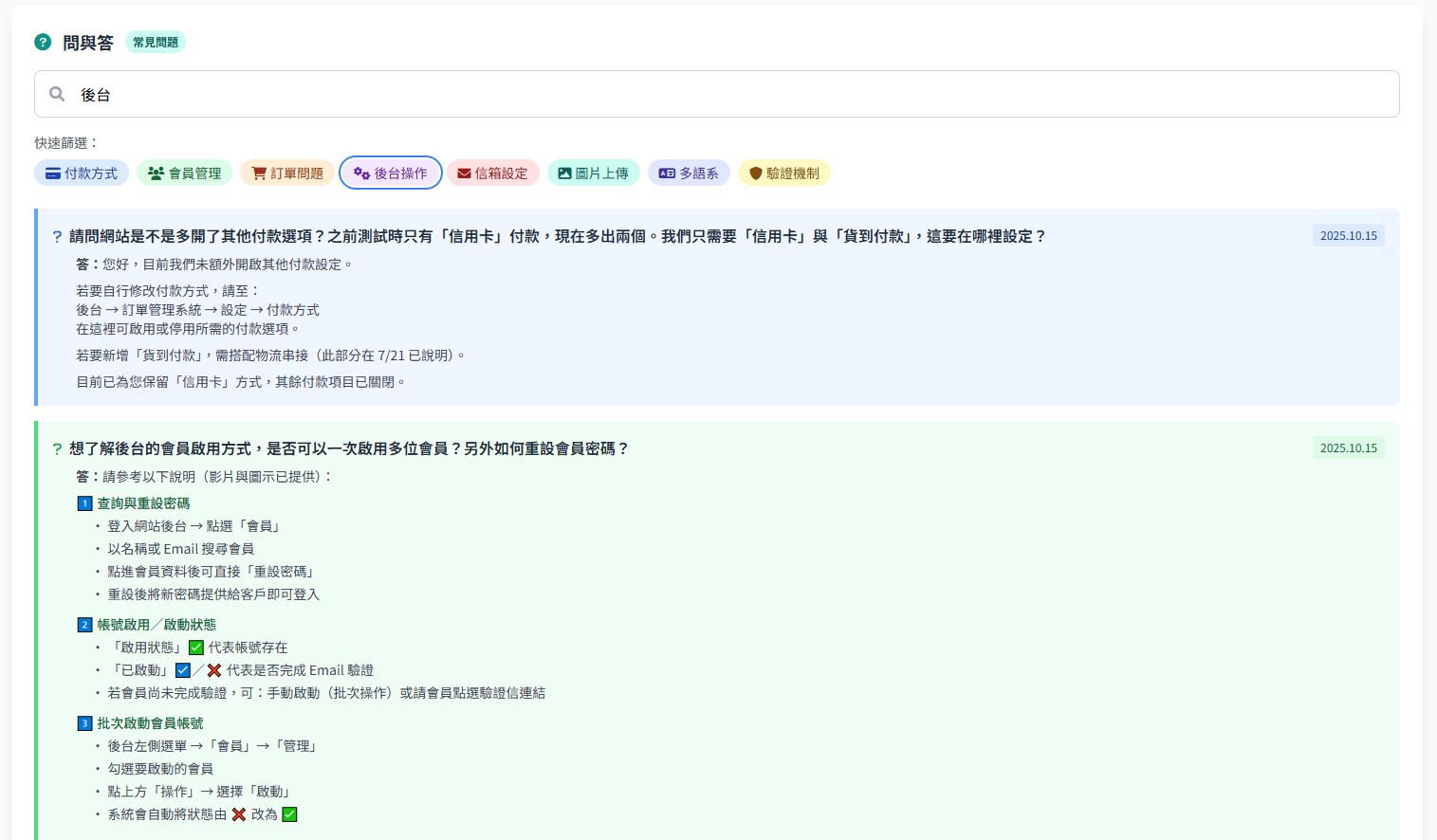Click the 常見問題 badge
The image size is (1437, 840).
point(156,42)
